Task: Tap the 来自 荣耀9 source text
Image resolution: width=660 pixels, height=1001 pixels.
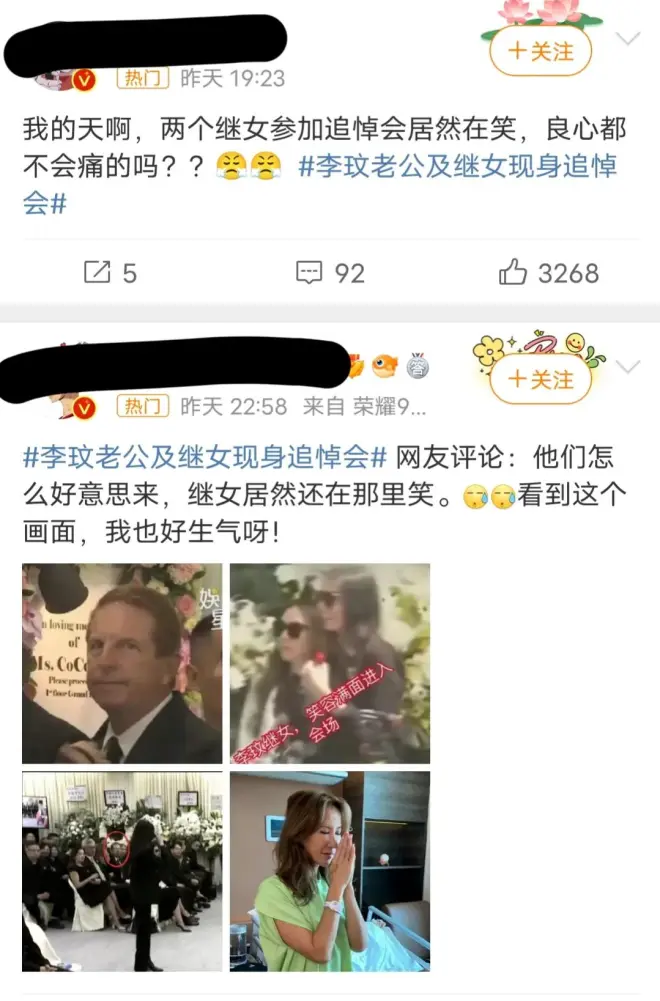Action: click(x=364, y=407)
